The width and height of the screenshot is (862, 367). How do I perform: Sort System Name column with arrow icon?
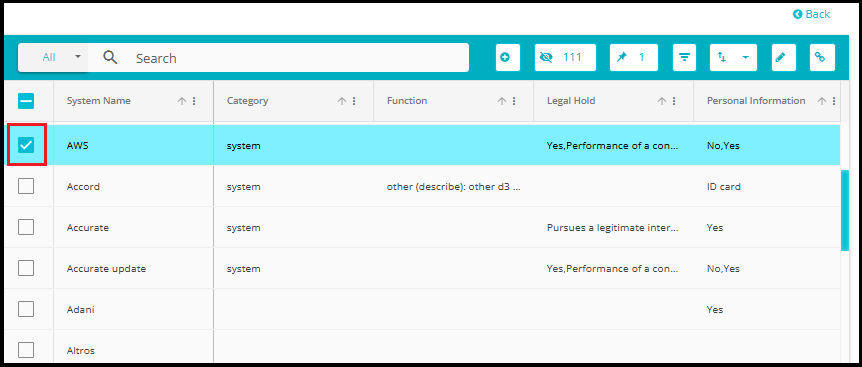182,101
